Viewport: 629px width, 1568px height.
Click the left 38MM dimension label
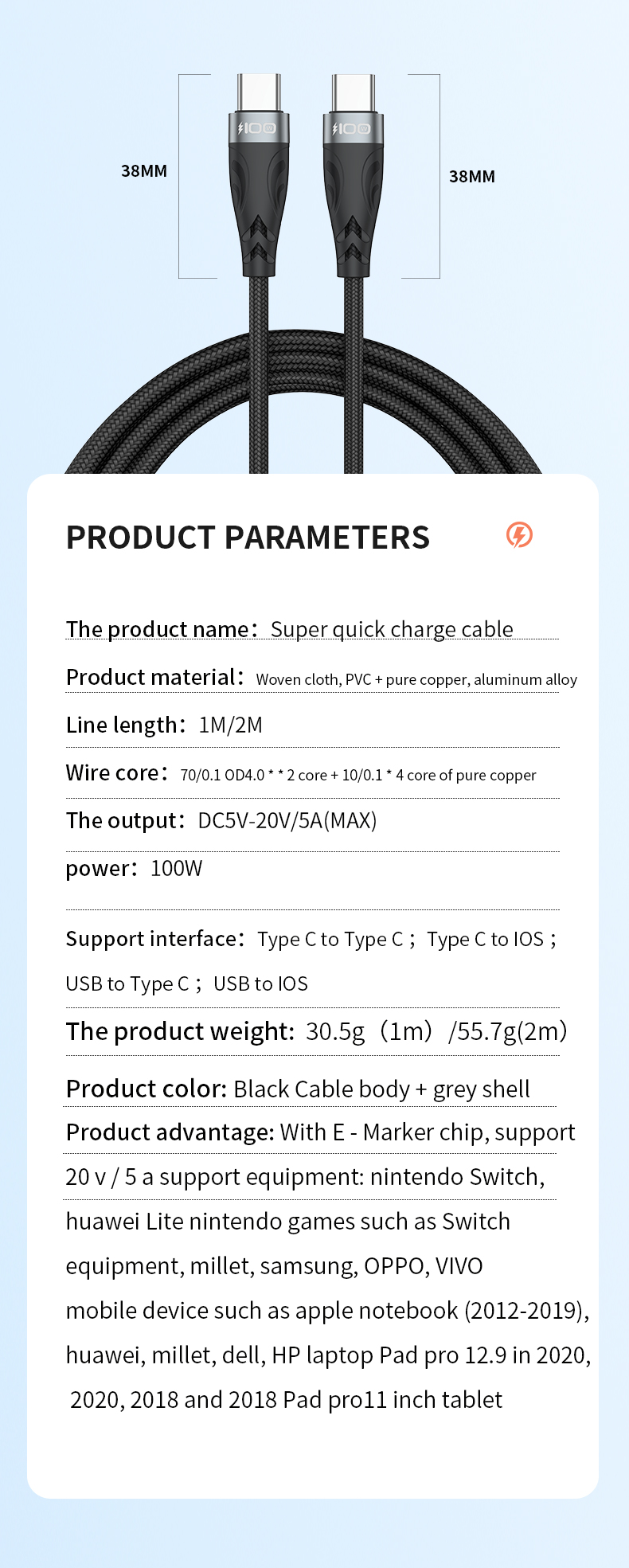pyautogui.click(x=144, y=171)
